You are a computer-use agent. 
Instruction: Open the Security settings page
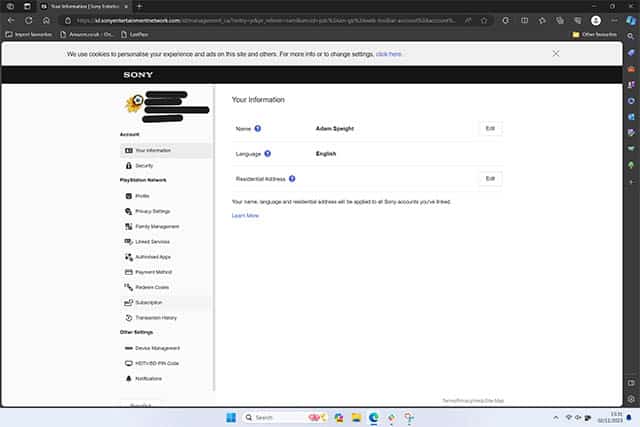(143, 166)
